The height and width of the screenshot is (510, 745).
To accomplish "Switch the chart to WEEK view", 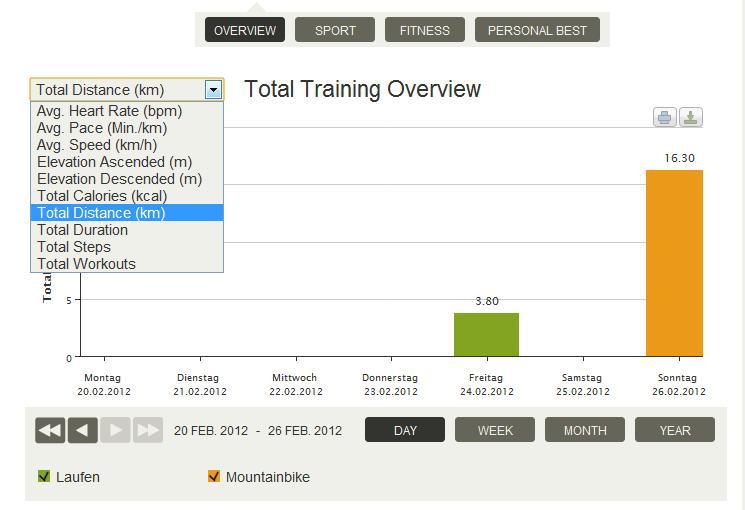I will 495,430.
